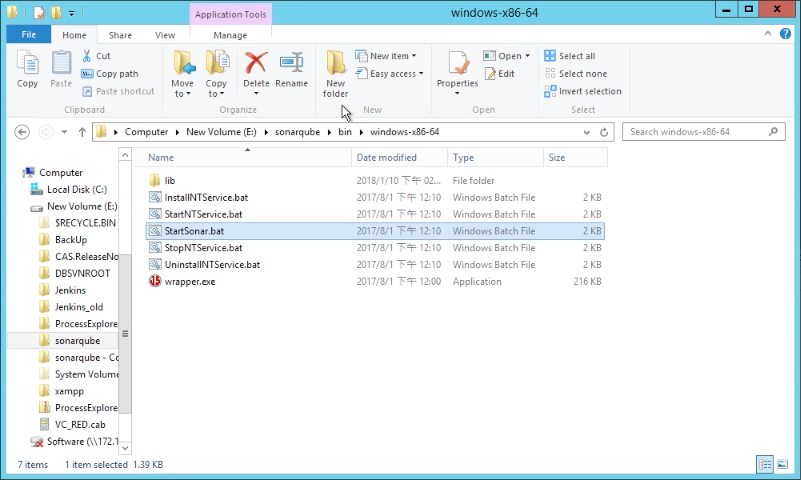This screenshot has width=801, height=480.
Task: Switch to the Share ribbon tab
Action: tap(120, 35)
